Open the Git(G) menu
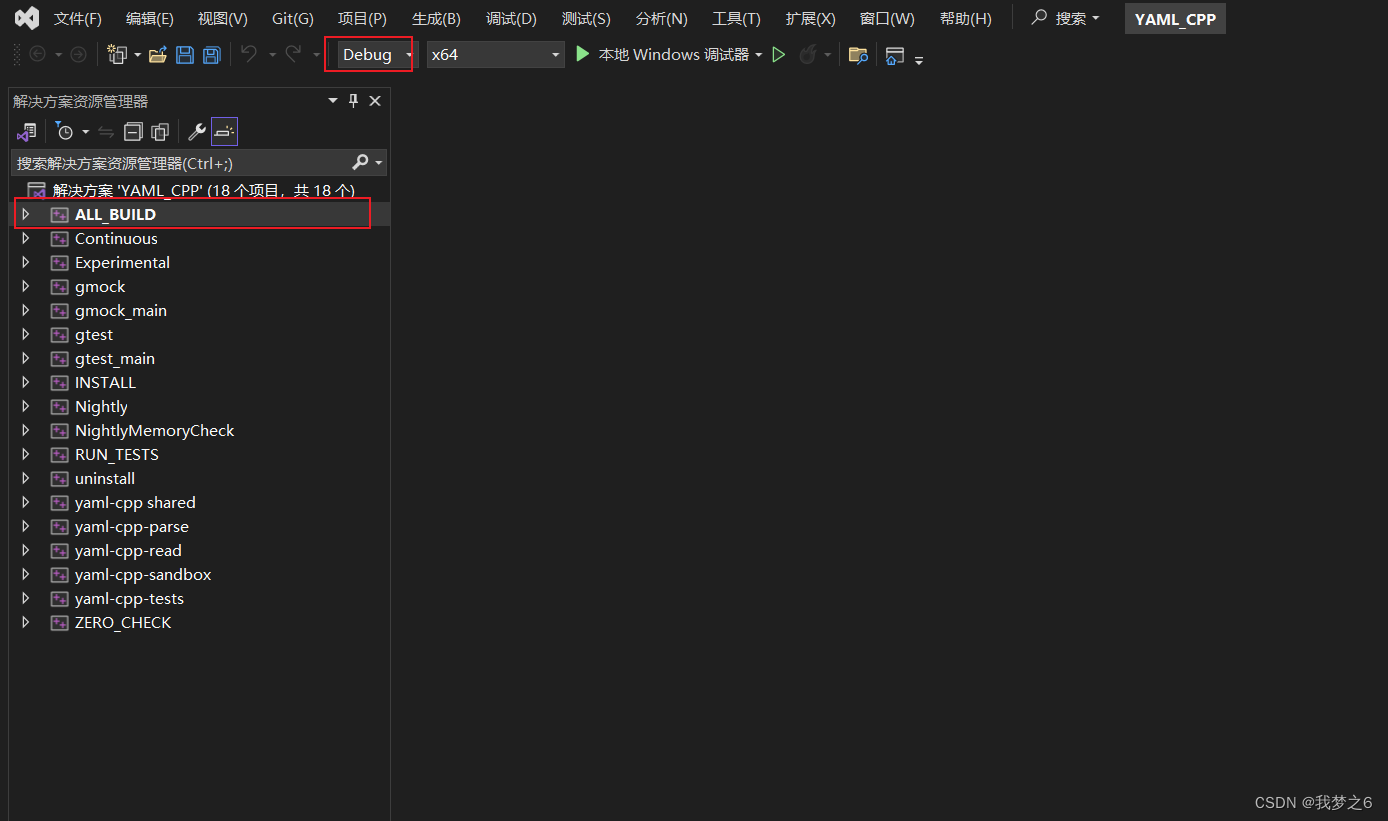The image size is (1388, 821). 292,18
